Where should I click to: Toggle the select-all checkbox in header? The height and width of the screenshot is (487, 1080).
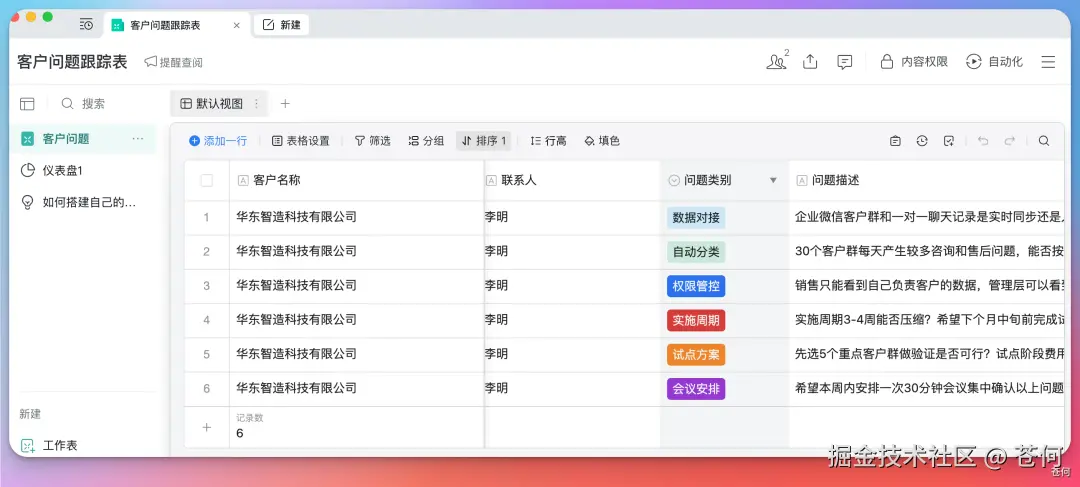[x=207, y=180]
